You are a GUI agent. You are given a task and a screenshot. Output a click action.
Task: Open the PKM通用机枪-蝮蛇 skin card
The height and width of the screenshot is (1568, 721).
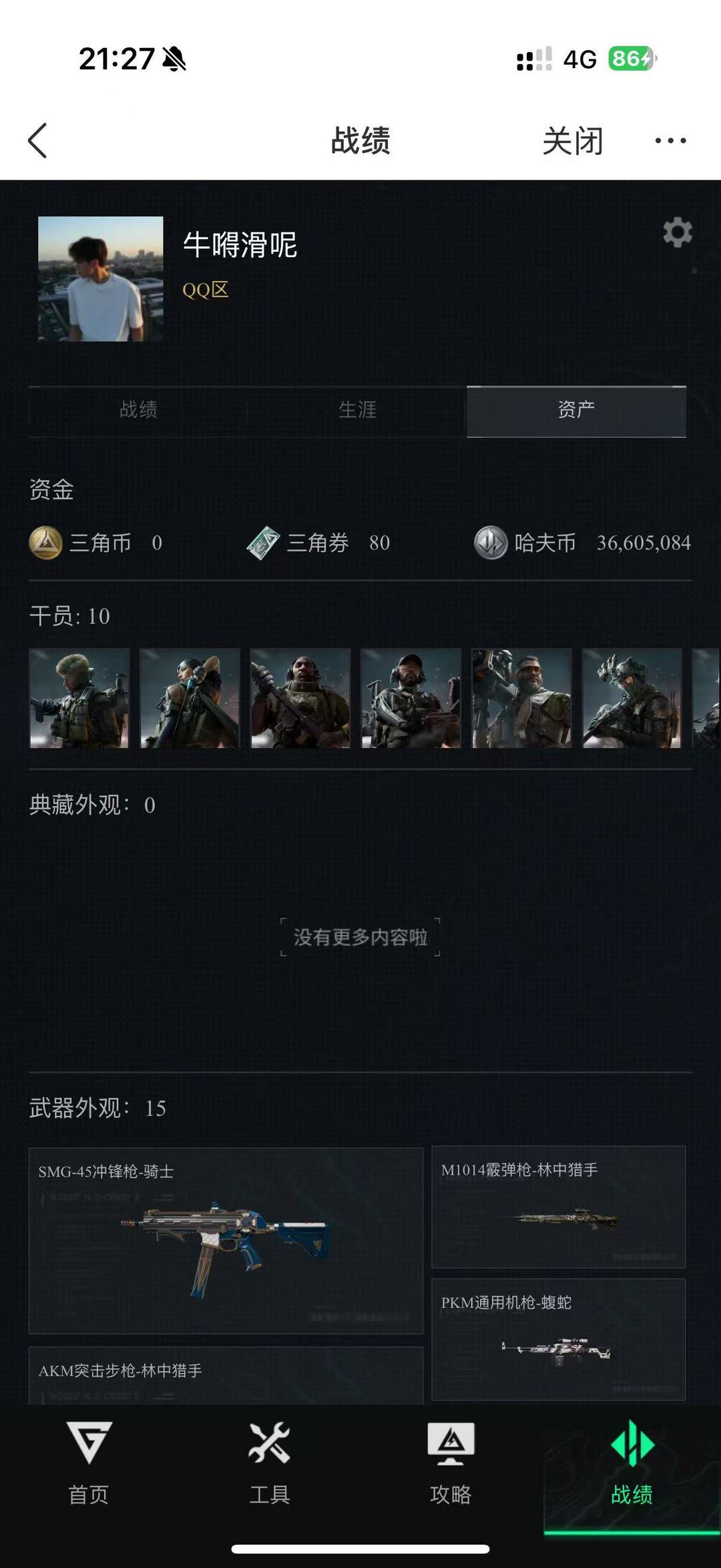point(558,1339)
